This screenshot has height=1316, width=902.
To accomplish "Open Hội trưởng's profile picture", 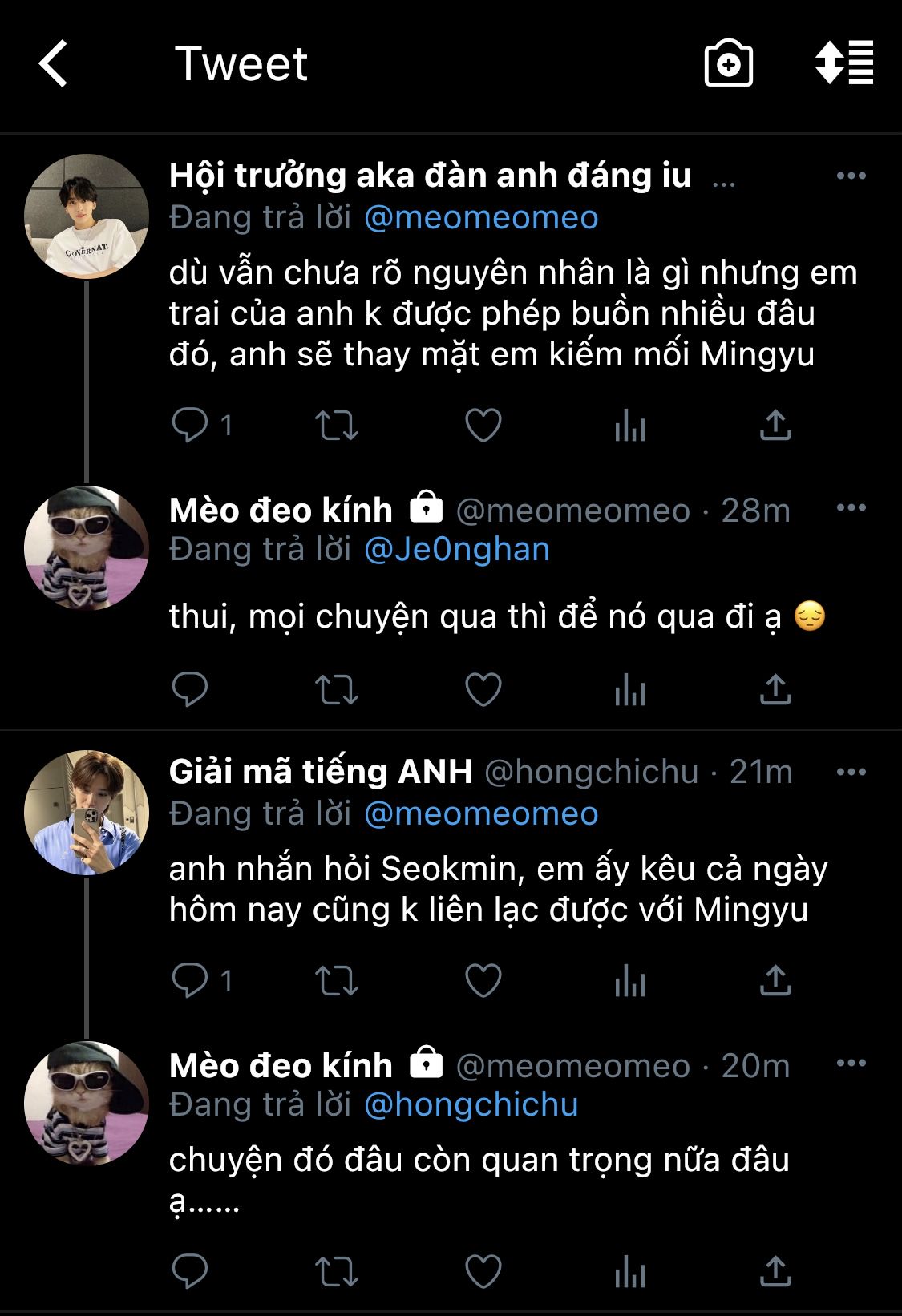I will (87, 216).
